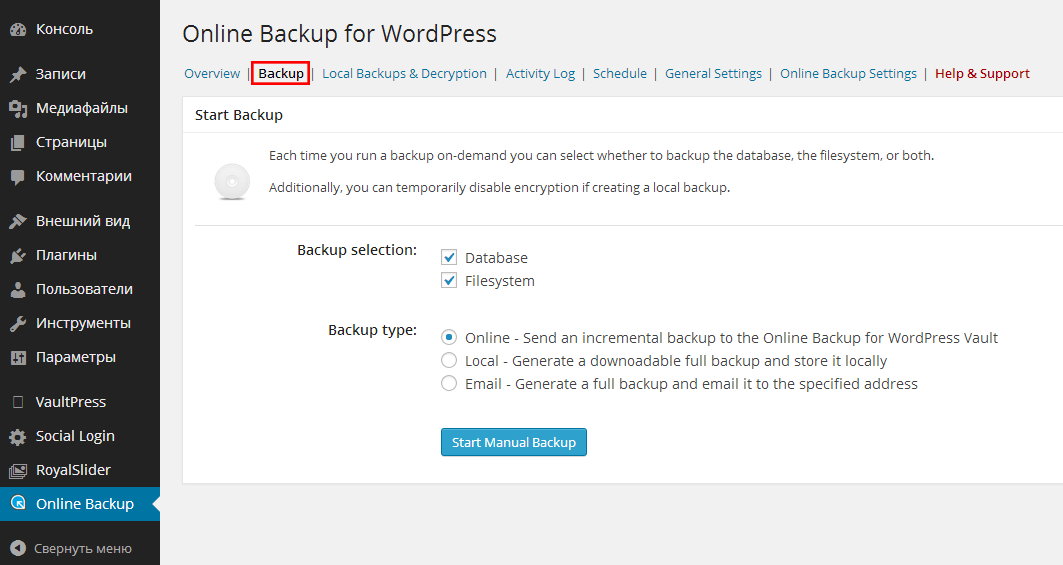Collapse the menu via Свернуть меню arrow
The height and width of the screenshot is (565, 1063).
tap(17, 548)
